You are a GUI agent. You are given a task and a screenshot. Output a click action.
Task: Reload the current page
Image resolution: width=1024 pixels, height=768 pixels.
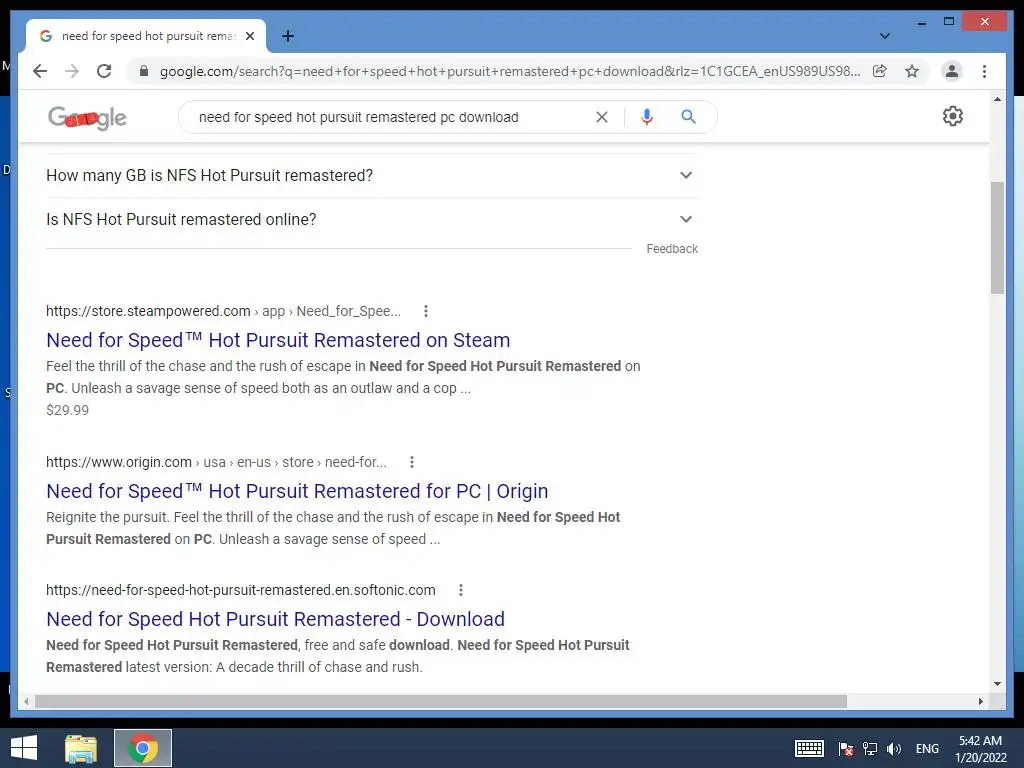tap(104, 71)
